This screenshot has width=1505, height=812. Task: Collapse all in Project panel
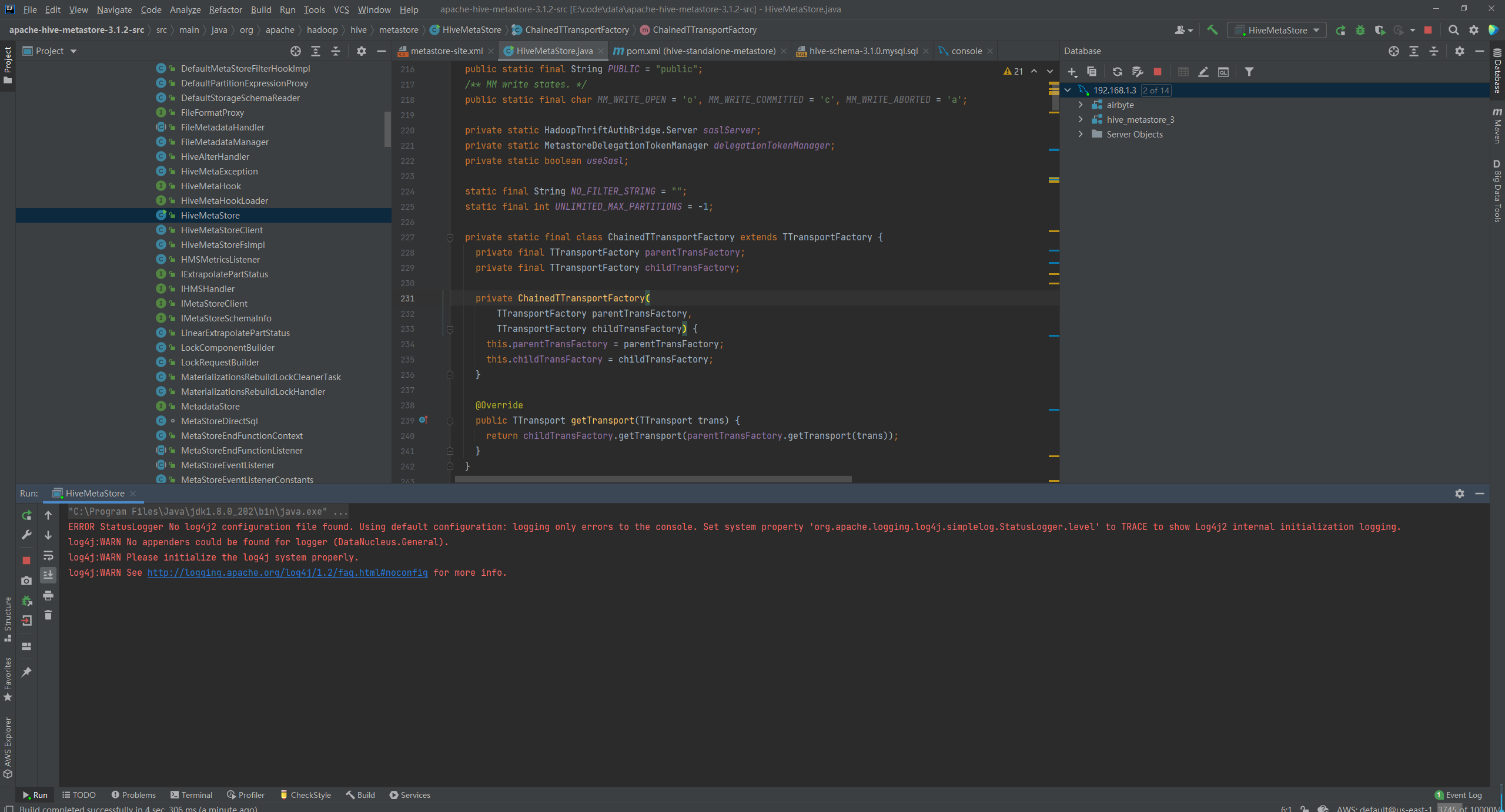coord(336,51)
